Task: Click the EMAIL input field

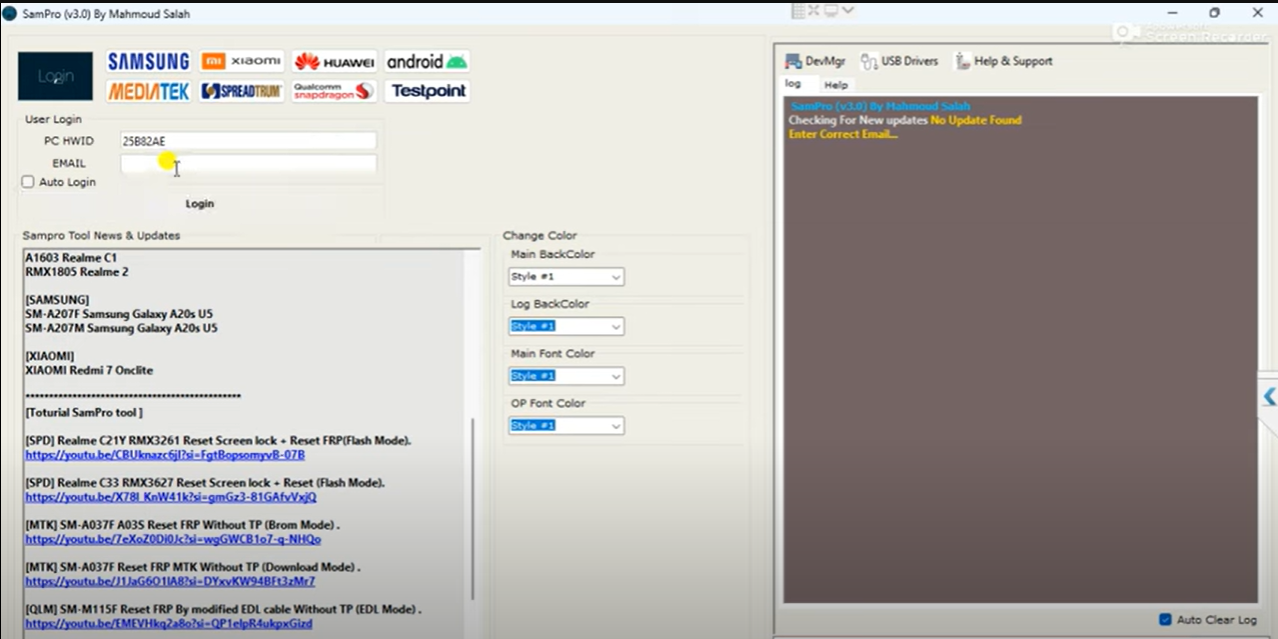Action: click(x=248, y=163)
